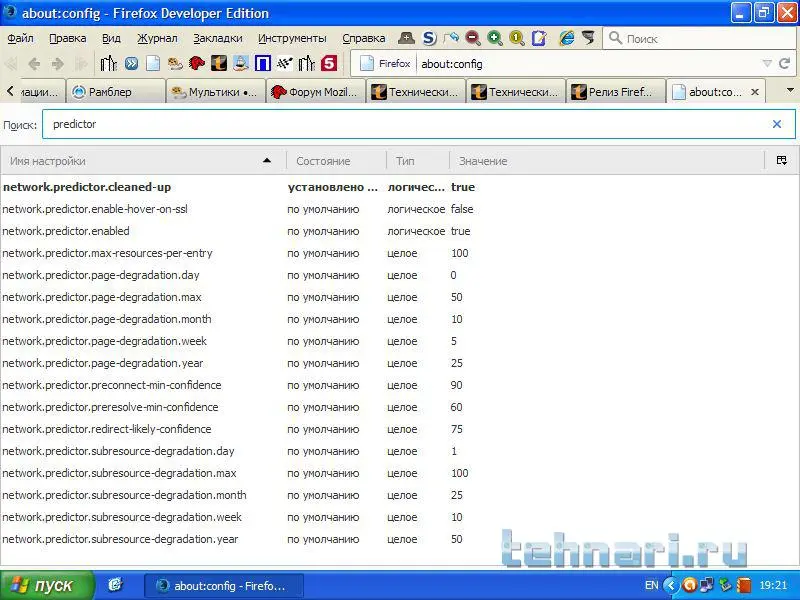Click the zoom out magnifier icon
Viewport: 800px width, 600px height.
(472, 38)
